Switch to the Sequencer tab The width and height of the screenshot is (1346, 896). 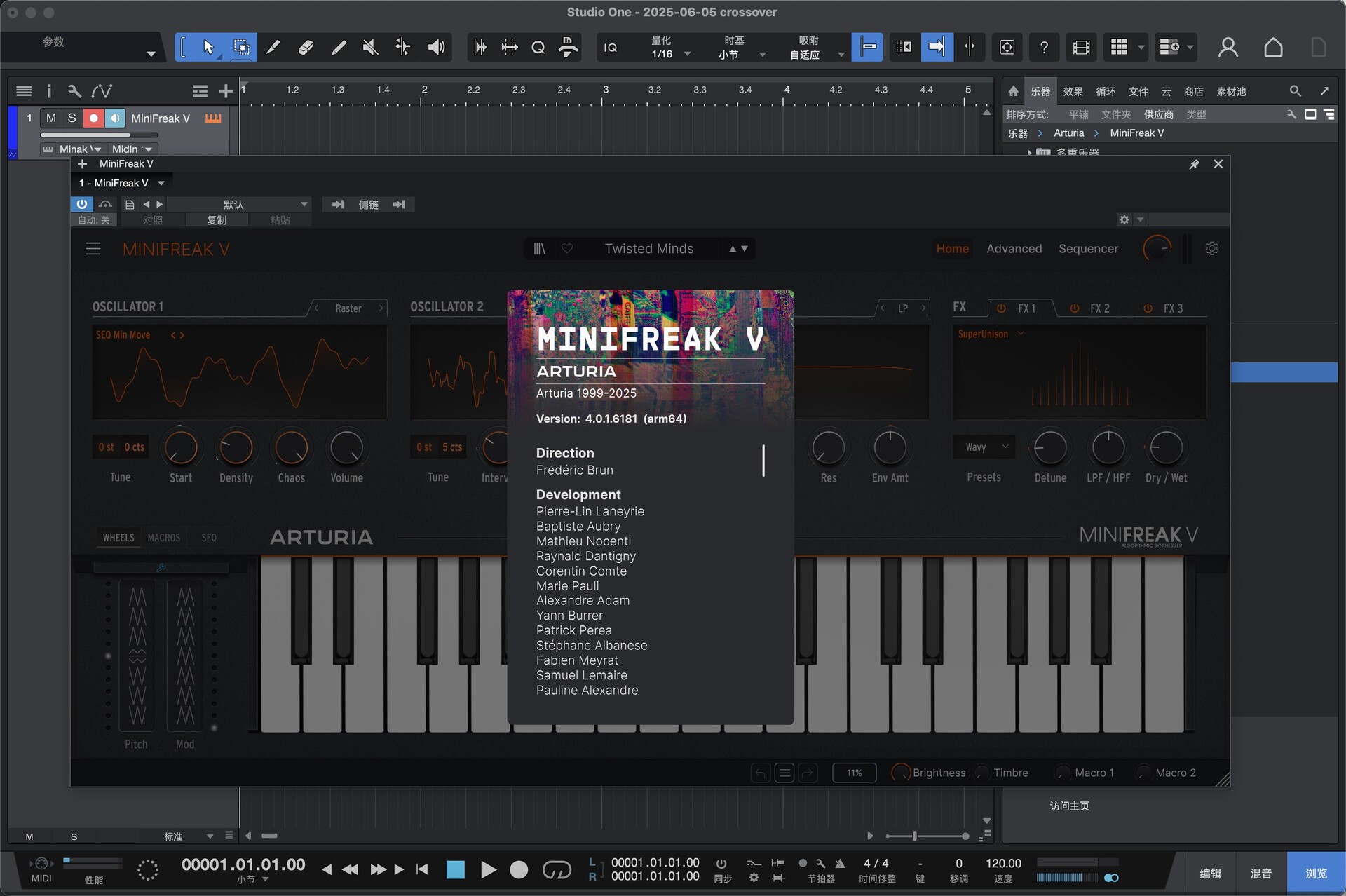pos(1088,249)
